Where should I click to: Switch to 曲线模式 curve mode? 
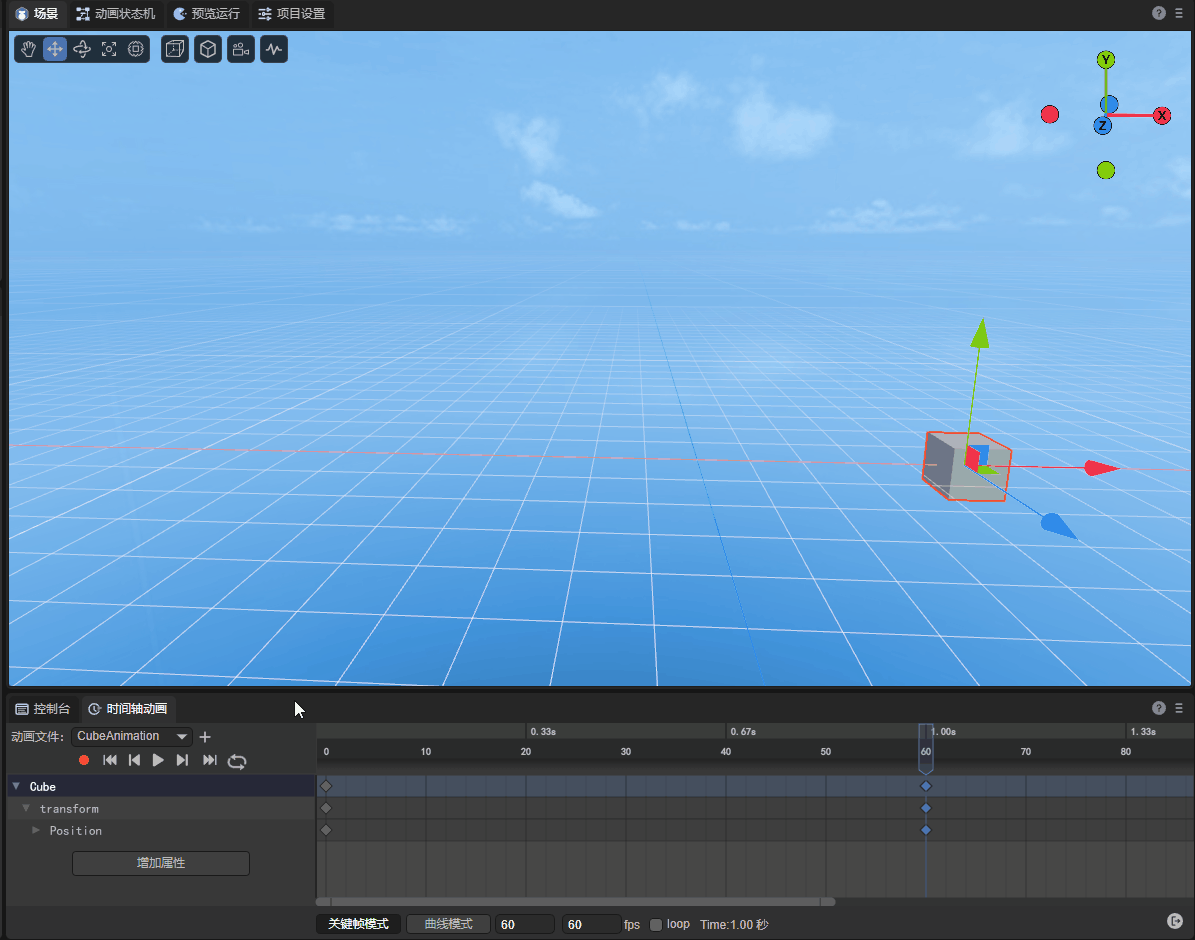(448, 925)
